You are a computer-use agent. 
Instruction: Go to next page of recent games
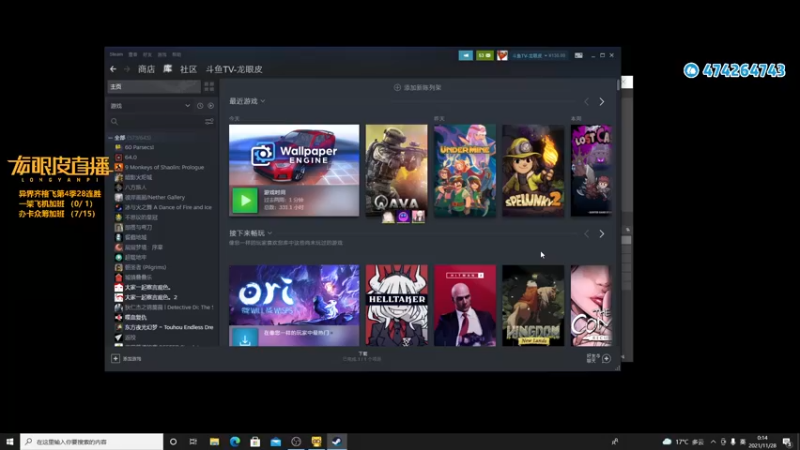pos(602,102)
